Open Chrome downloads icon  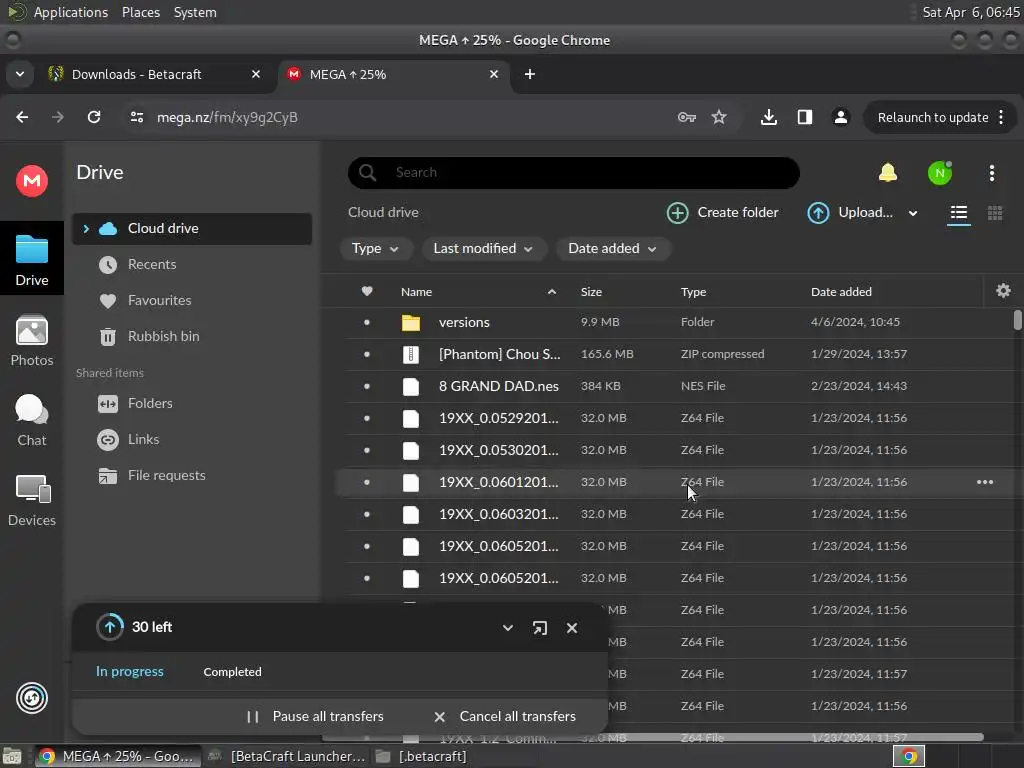tap(769, 117)
